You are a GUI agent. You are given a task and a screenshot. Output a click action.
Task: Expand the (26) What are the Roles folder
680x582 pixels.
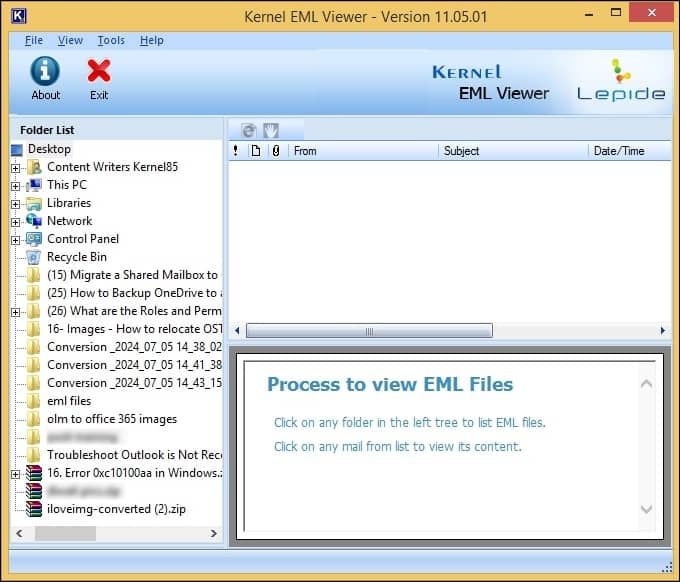[x=16, y=312]
